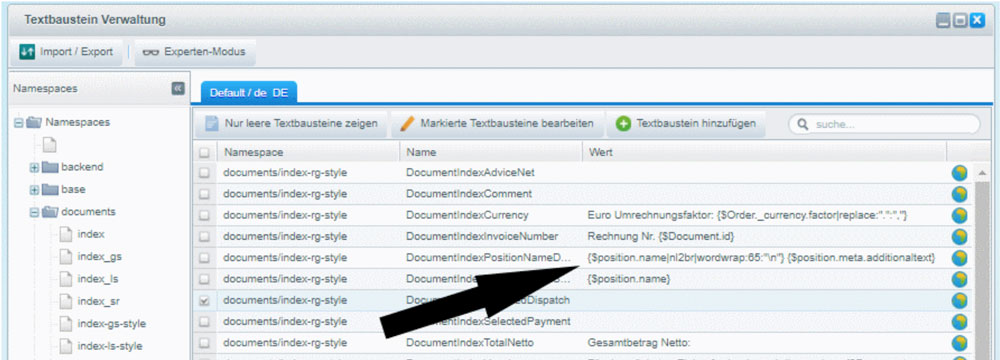1000x360 pixels.
Task: Toggle the select-all checkbox in table header
Action: [x=204, y=153]
